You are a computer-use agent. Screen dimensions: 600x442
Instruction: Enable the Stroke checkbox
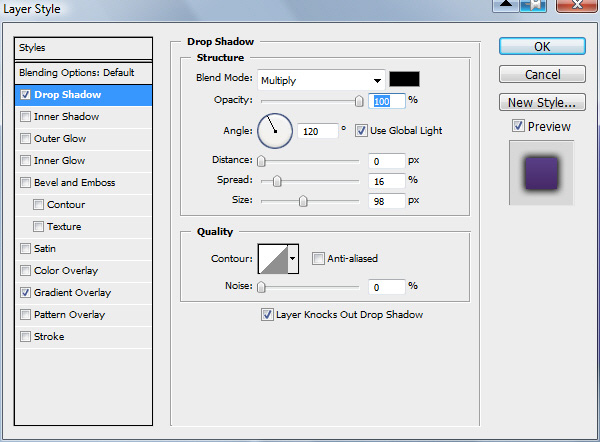click(x=25, y=336)
